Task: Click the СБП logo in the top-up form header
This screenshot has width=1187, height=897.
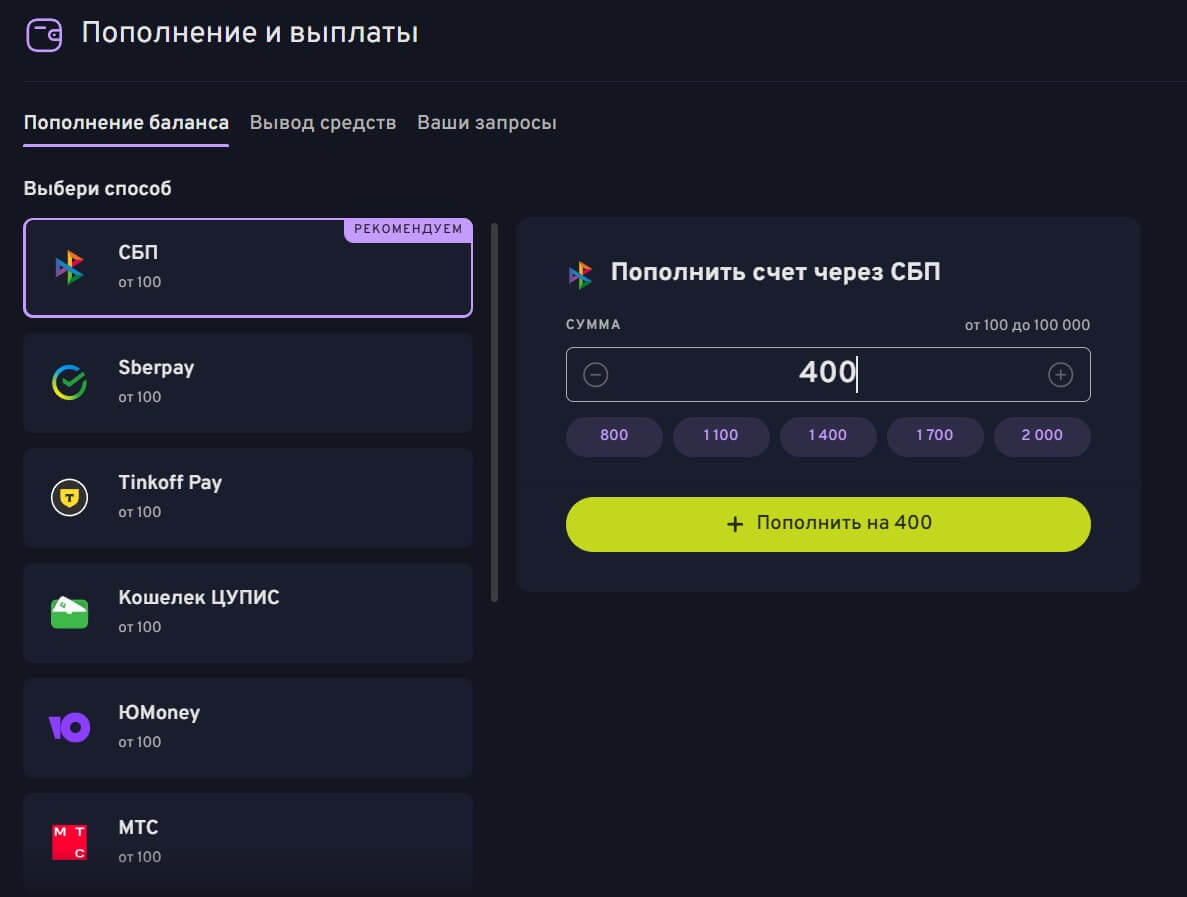Action: point(581,274)
